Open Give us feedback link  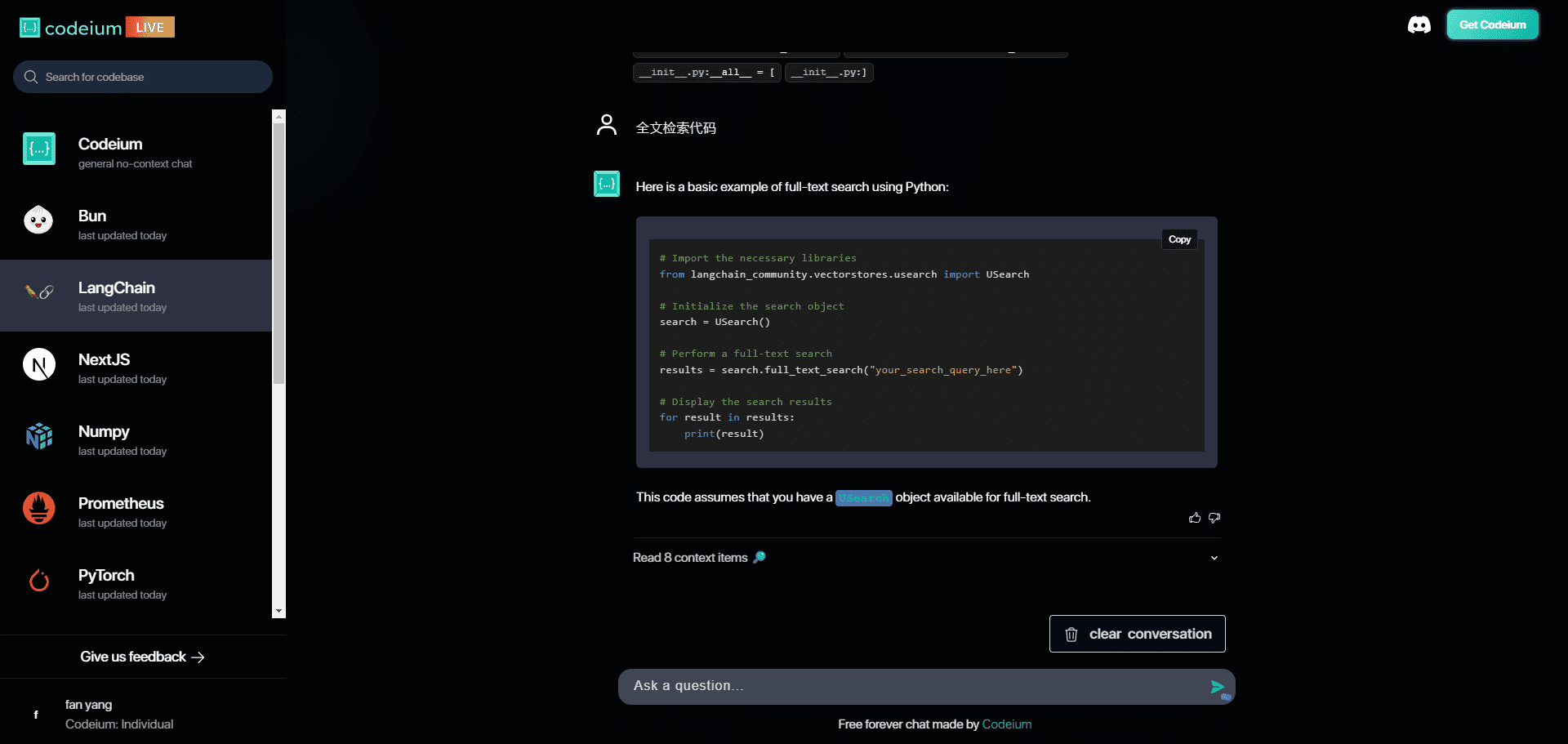point(142,657)
